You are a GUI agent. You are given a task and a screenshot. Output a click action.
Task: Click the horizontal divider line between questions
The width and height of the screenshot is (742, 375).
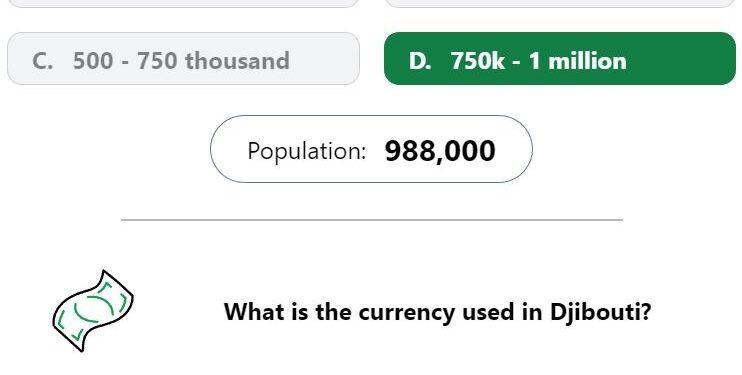[x=372, y=220]
